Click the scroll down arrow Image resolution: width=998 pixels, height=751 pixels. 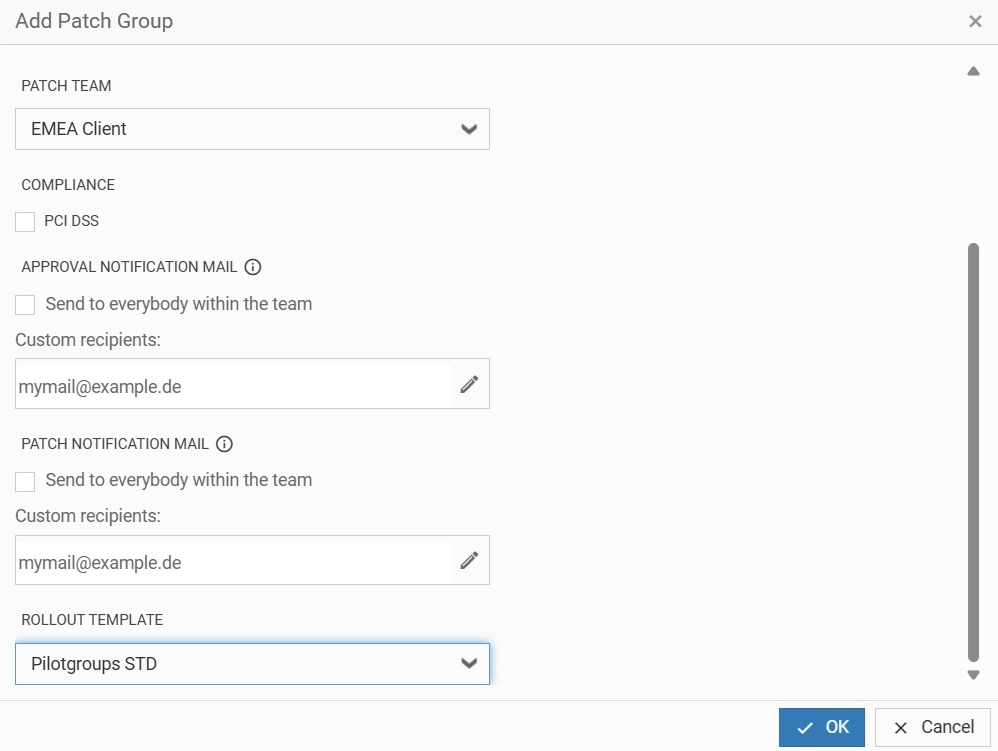973,676
